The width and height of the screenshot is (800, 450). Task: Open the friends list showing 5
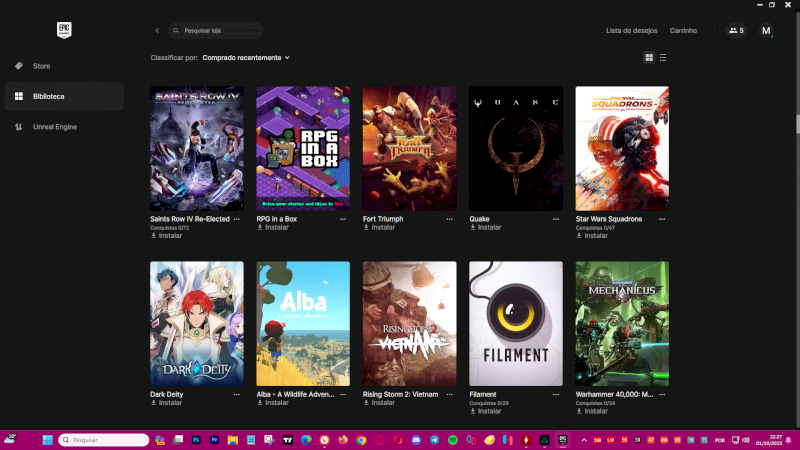tap(736, 31)
